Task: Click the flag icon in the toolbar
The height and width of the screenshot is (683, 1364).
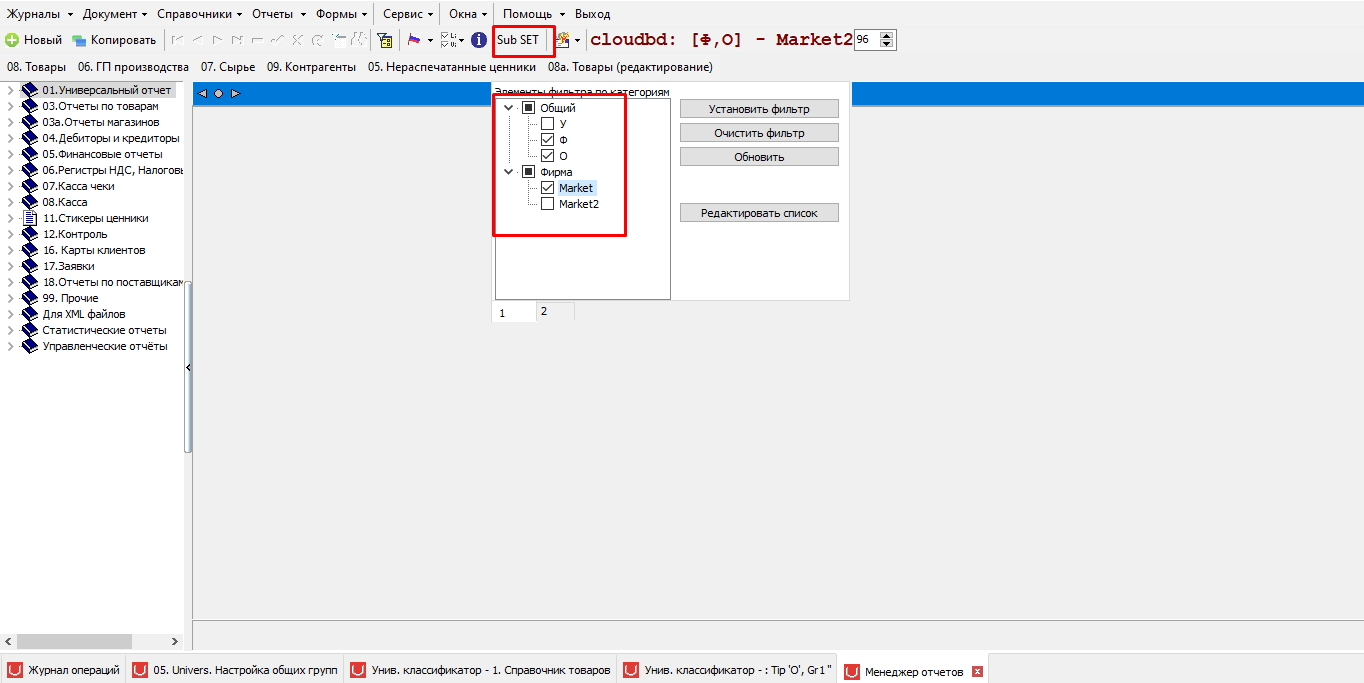Action: (413, 40)
